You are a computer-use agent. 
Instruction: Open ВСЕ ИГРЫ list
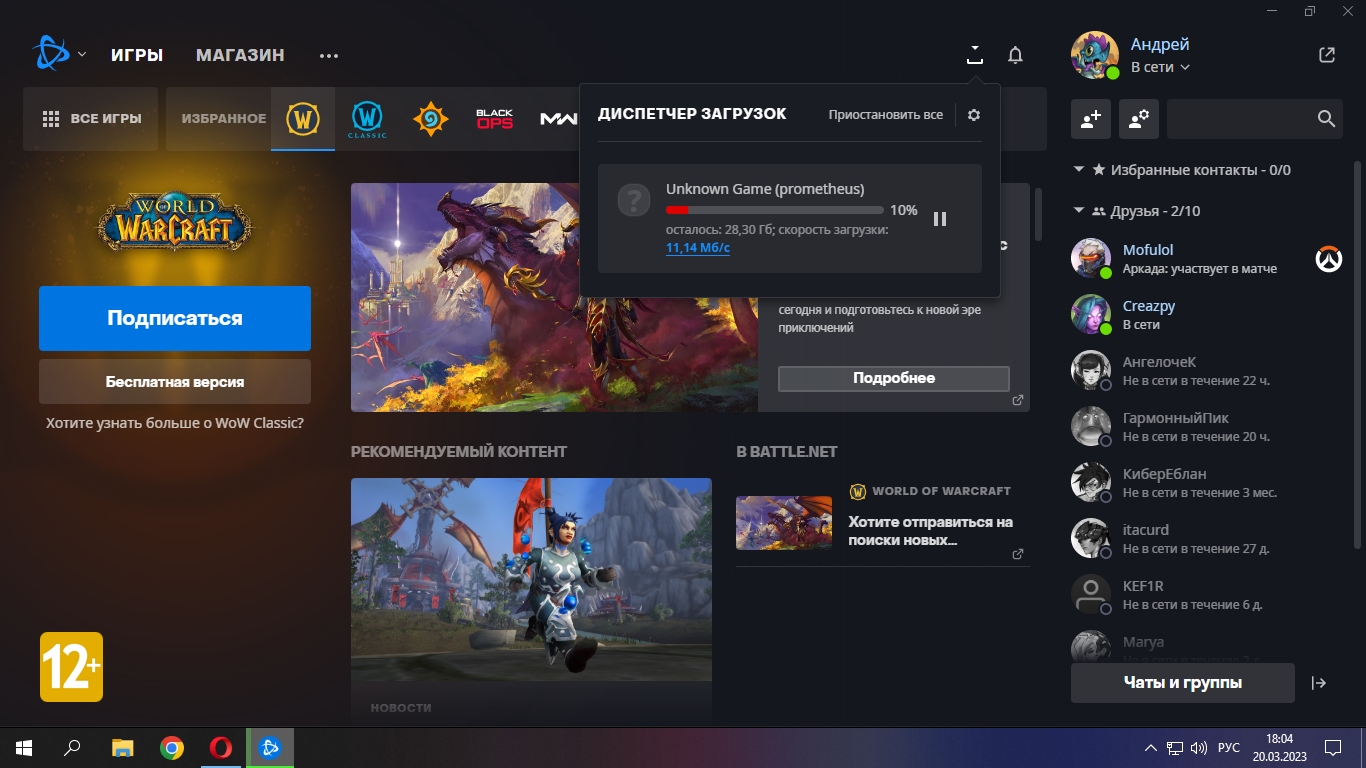coord(91,119)
